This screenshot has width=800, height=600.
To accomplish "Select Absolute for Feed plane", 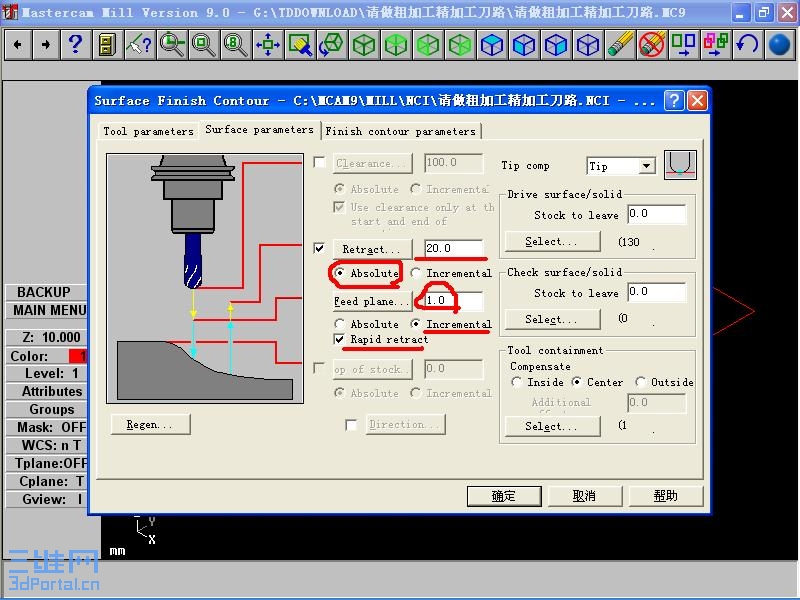I will point(339,324).
